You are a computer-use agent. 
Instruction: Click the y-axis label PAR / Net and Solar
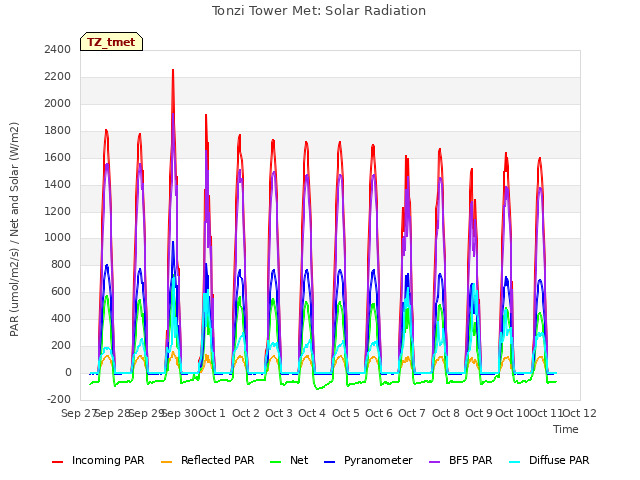tap(14, 229)
